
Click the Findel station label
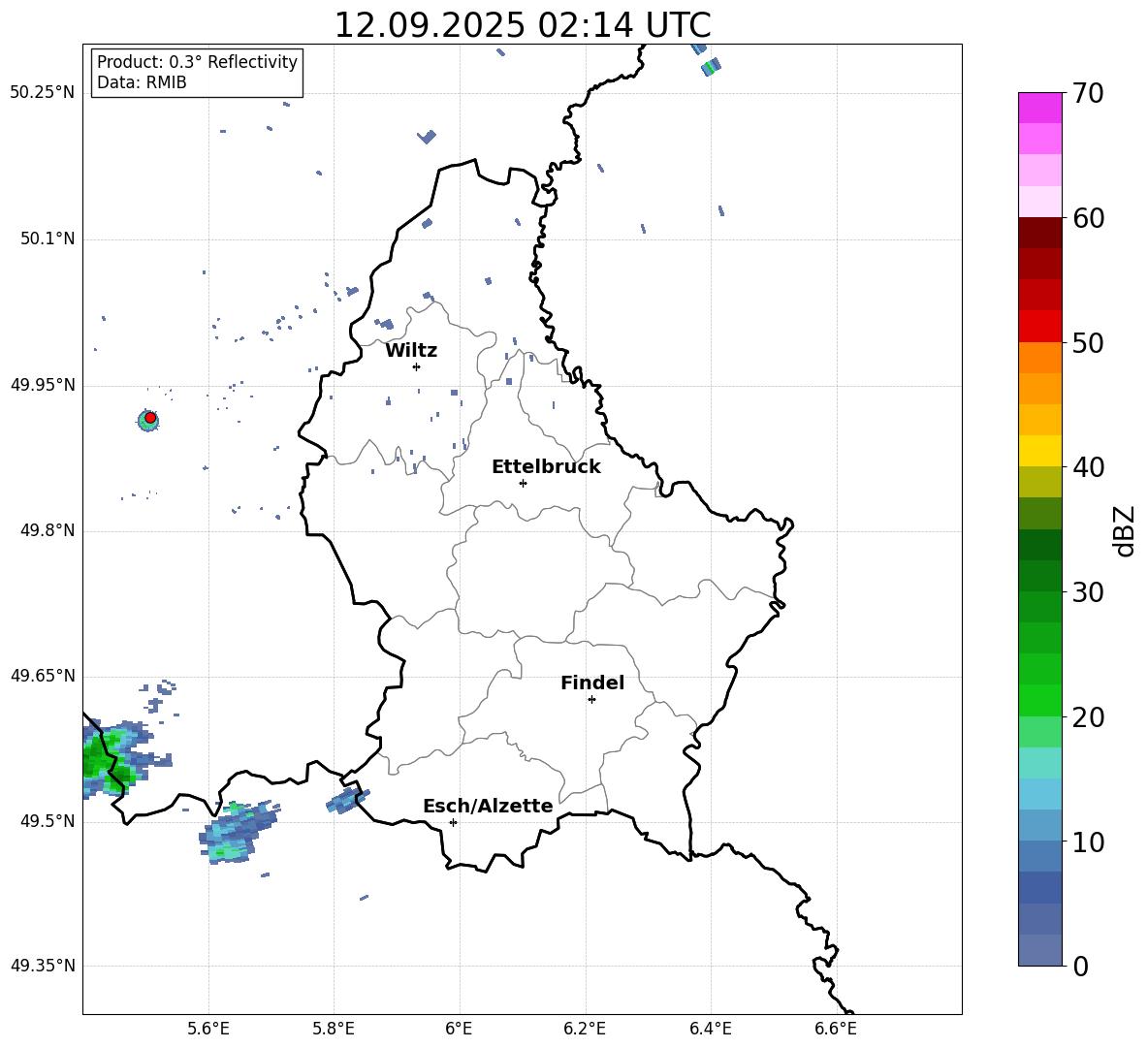(x=592, y=683)
